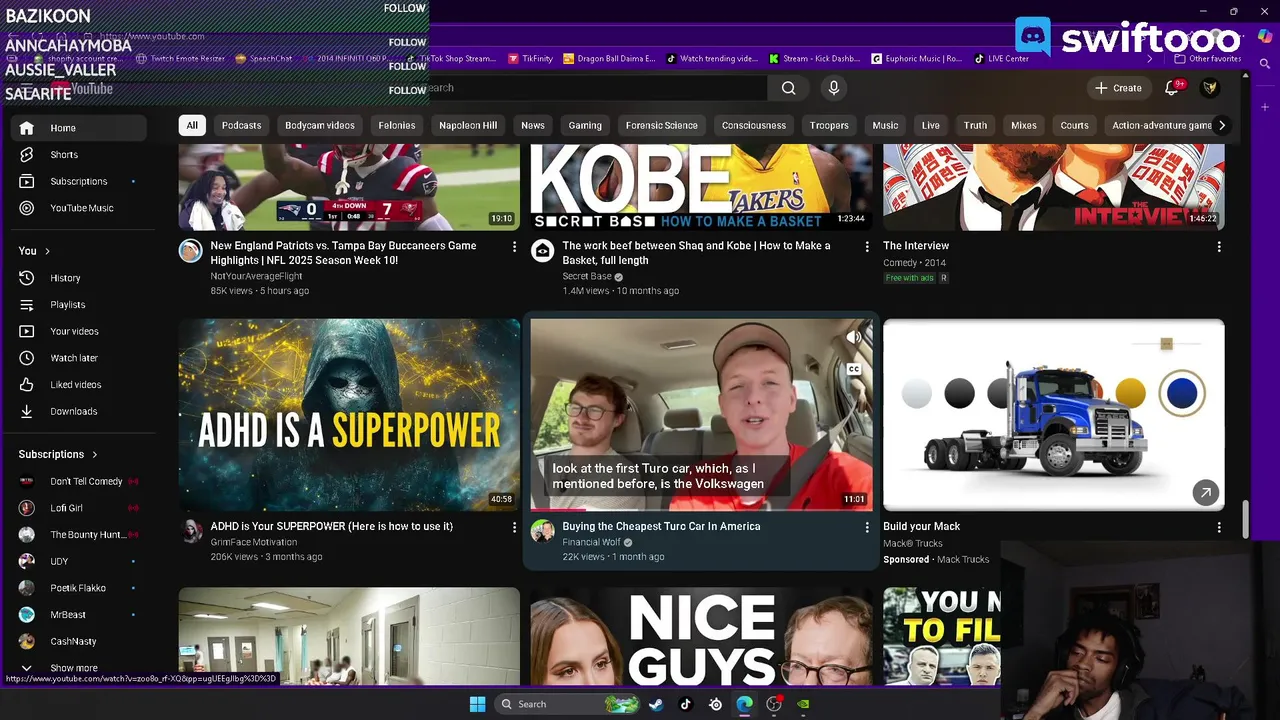Open NotYourAverageFlight channel avatar

tap(190, 250)
